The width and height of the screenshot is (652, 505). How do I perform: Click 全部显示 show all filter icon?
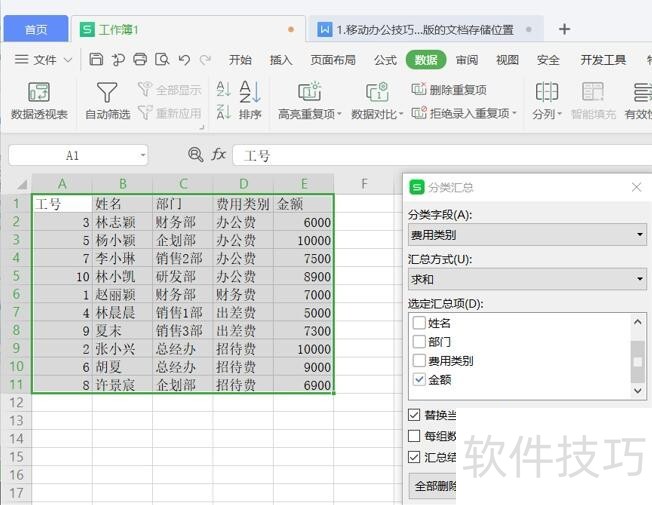(x=170, y=89)
